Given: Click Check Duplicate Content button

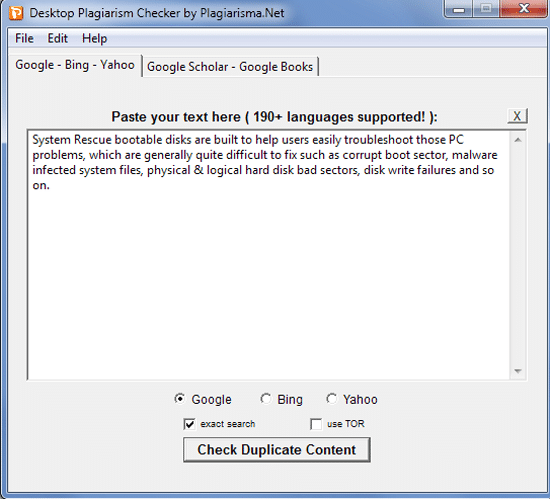Looking at the screenshot, I should [277, 450].
